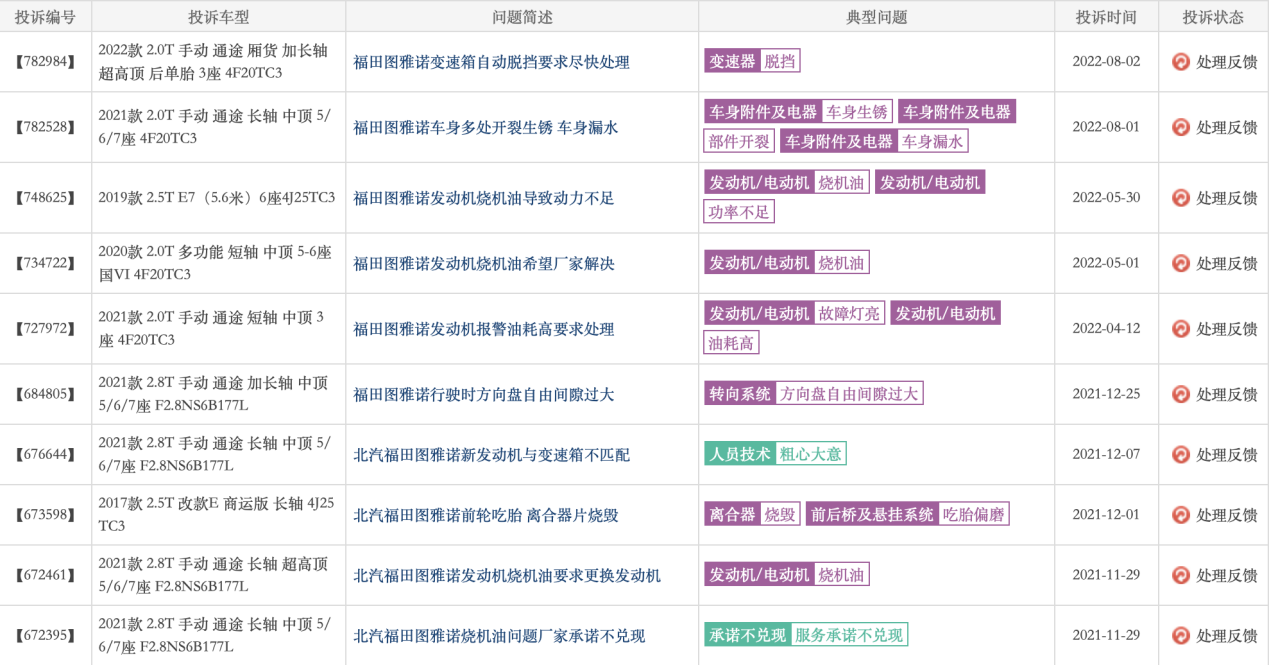This screenshot has width=1269, height=665.
Task: Select the 部件开裂 tag
Action: pos(739,141)
